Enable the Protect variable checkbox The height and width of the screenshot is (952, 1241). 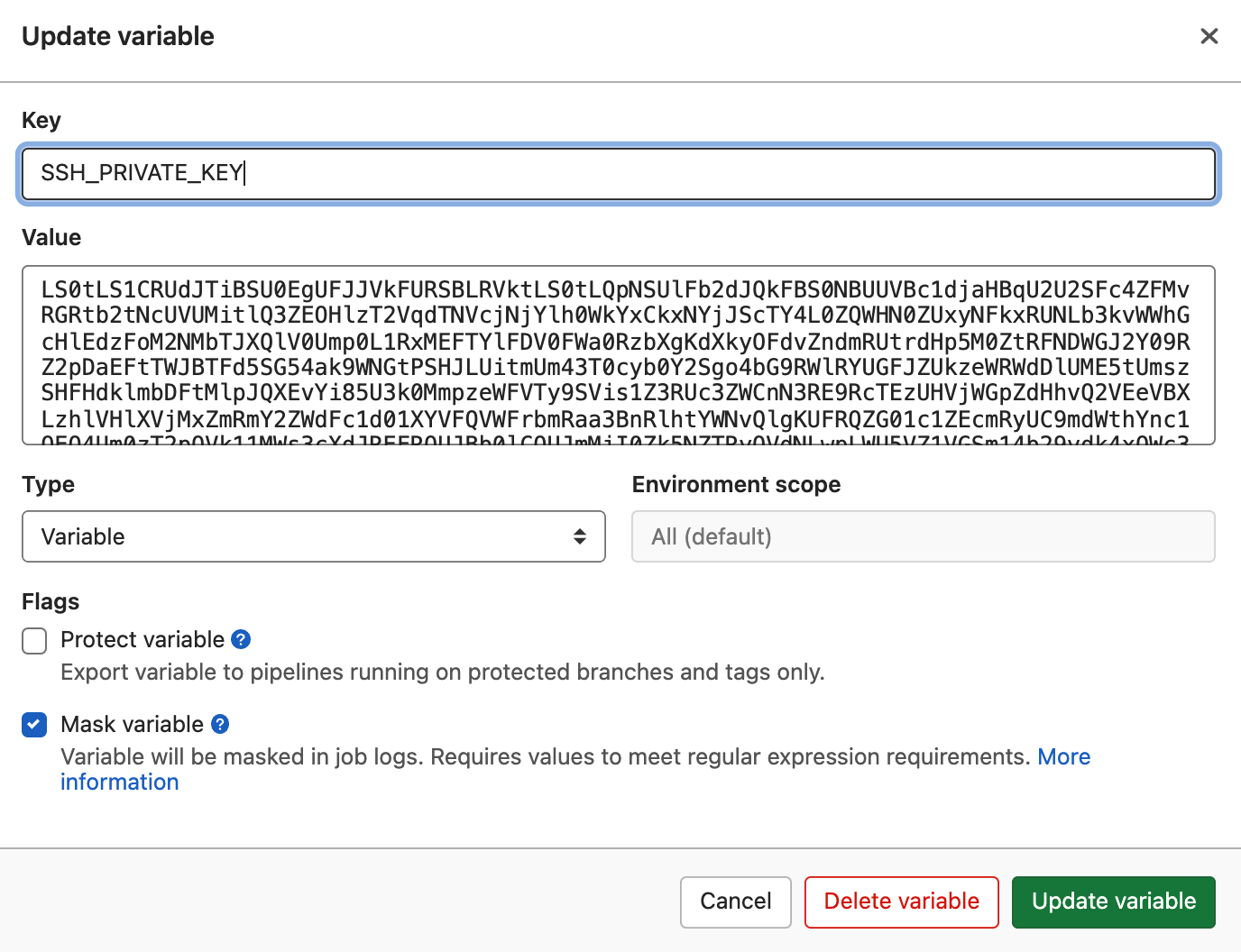34,641
